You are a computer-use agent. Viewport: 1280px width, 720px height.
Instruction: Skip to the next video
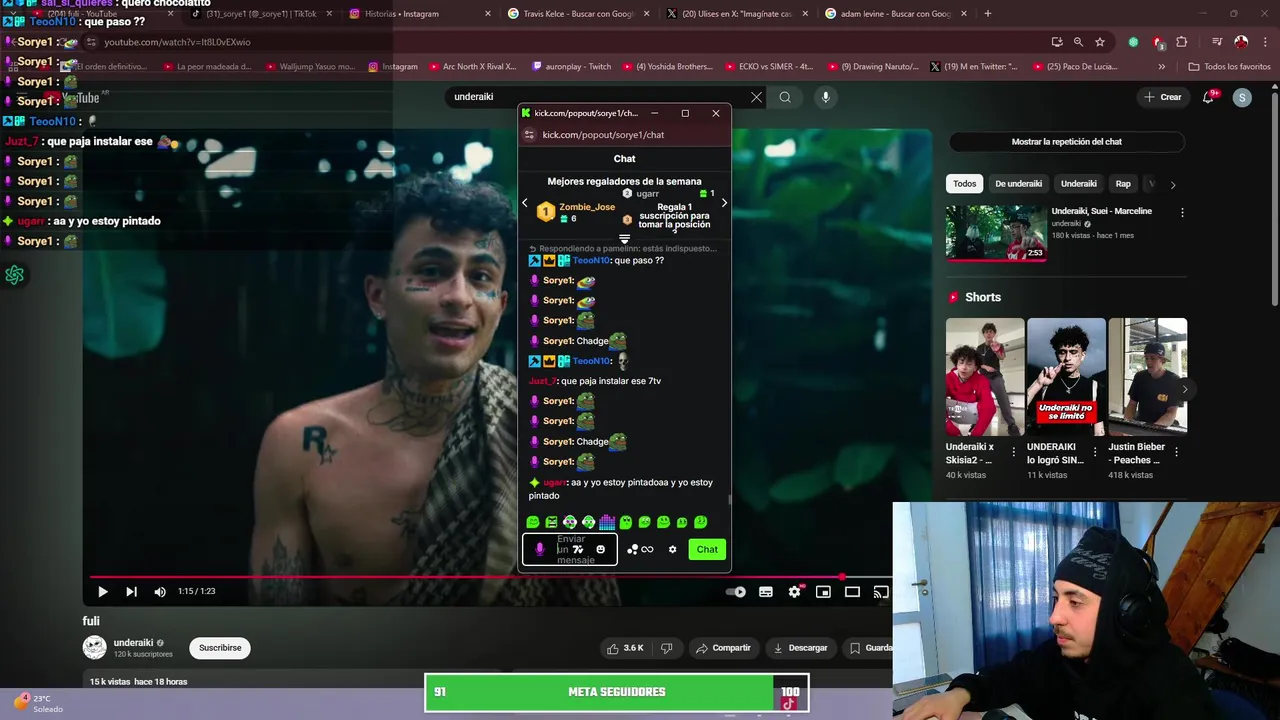tap(131, 592)
